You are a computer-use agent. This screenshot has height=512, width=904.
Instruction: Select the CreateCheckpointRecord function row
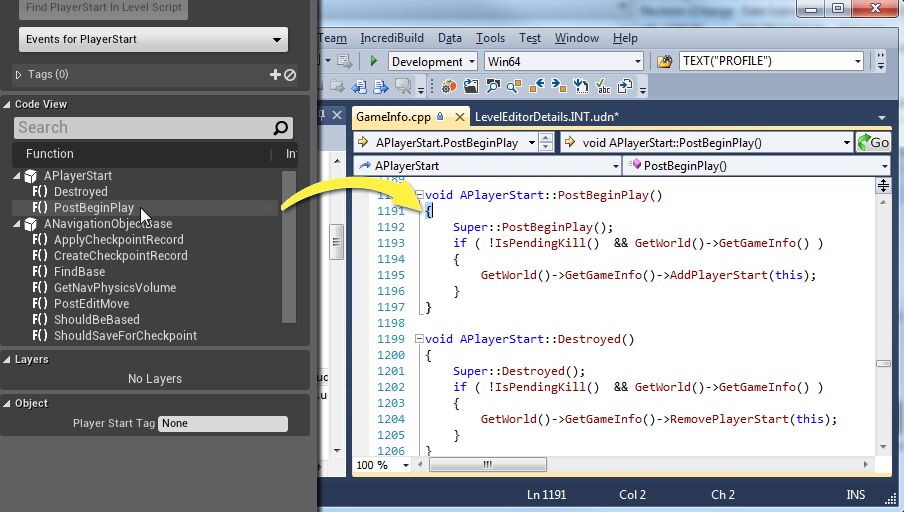click(x=145, y=256)
